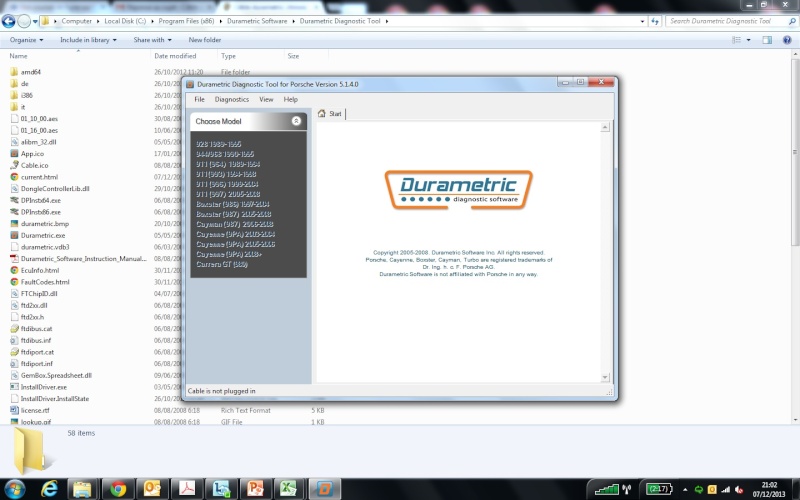This screenshot has height=500, width=800.
Task: Toggle the Explorer preview pane
Action: tap(767, 40)
